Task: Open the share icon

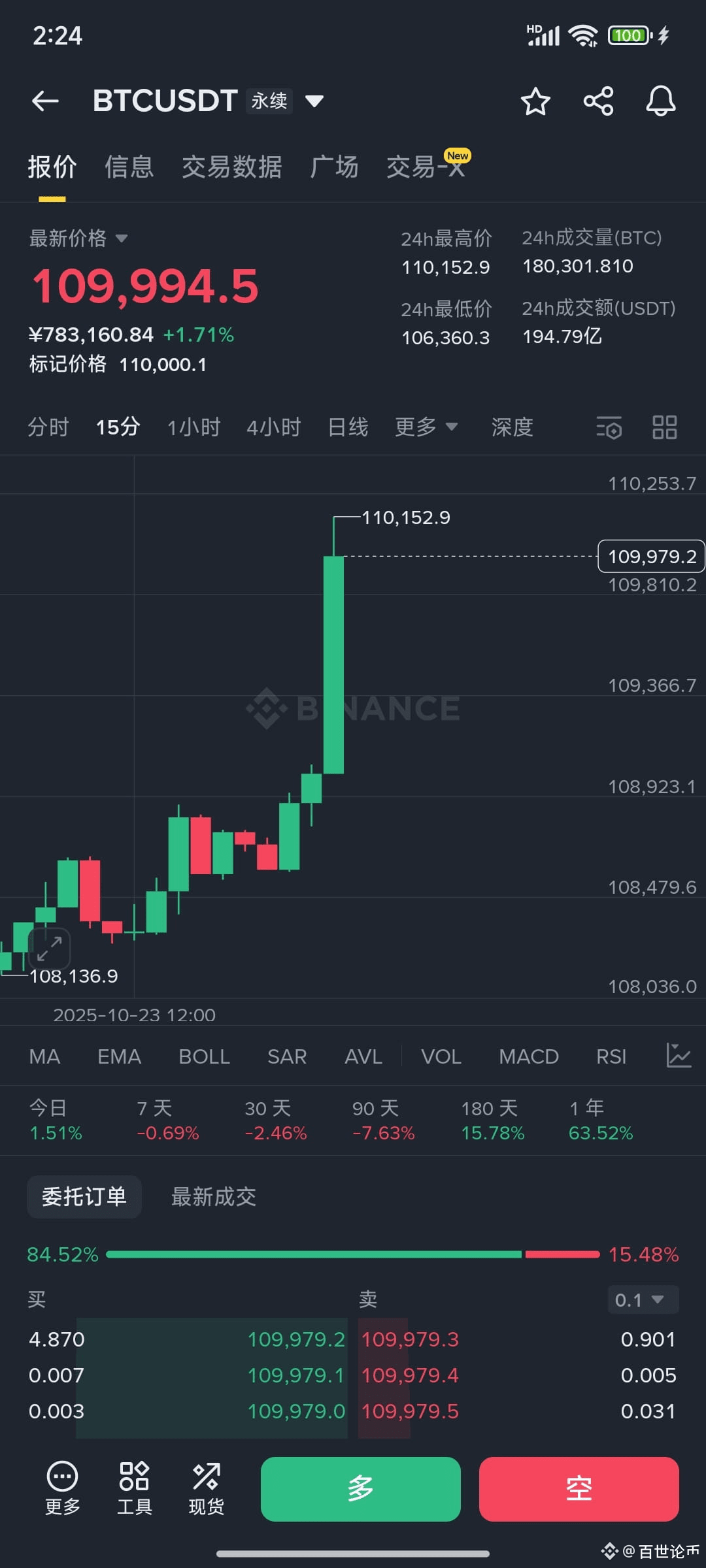Action: click(597, 101)
